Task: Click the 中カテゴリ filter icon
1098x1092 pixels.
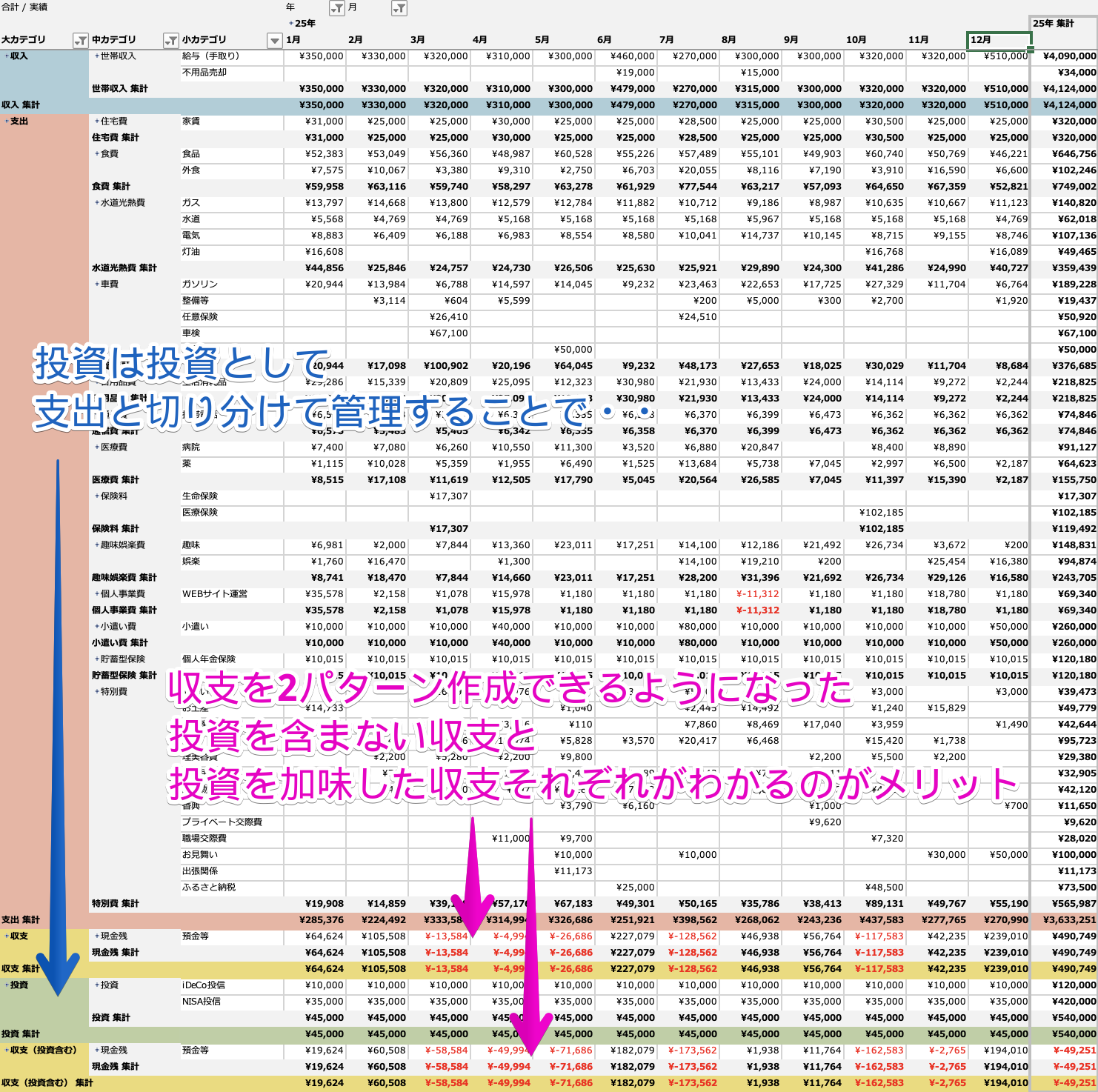Action: 171,40
